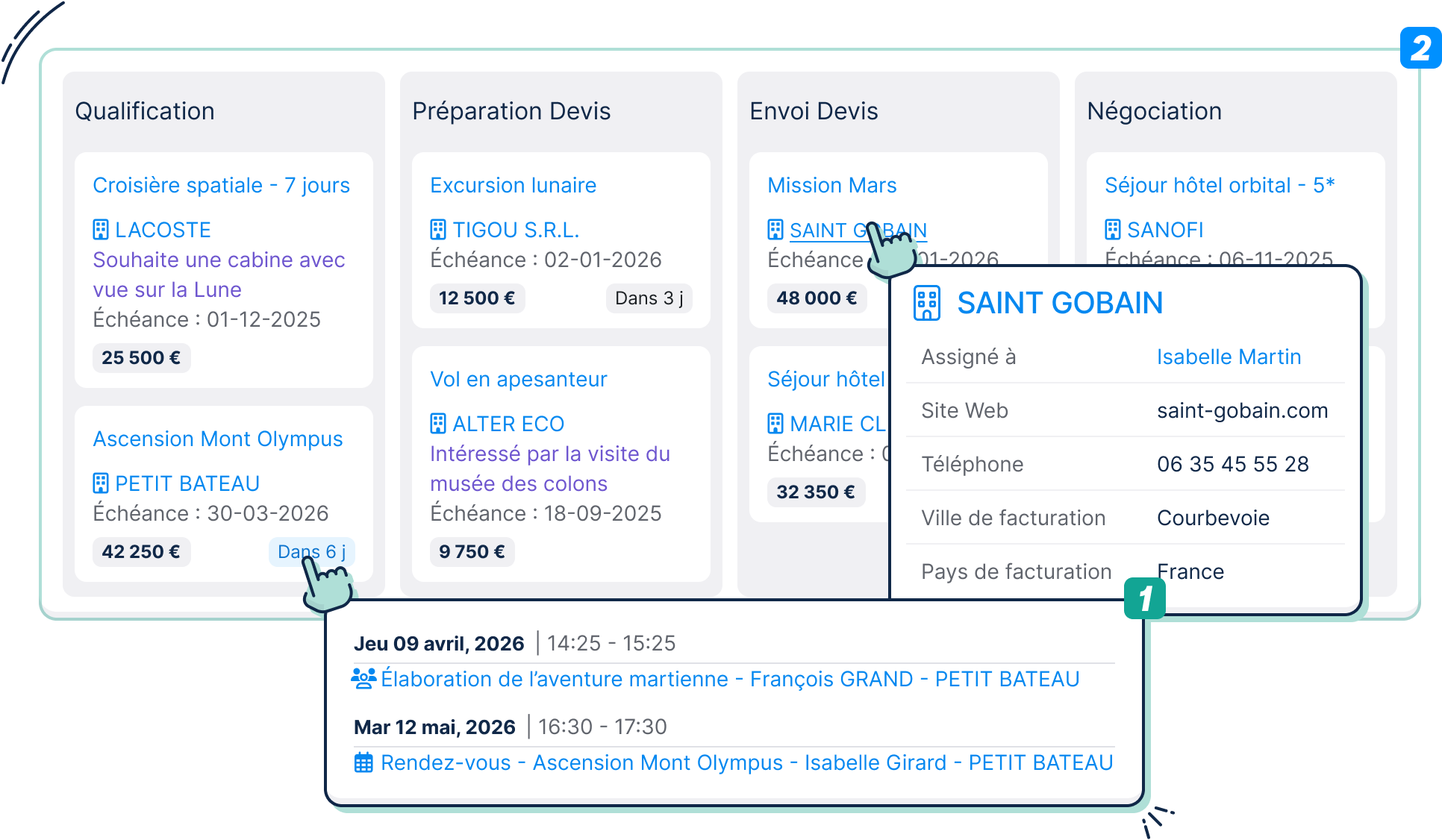Image resolution: width=1442 pixels, height=840 pixels.
Task: Click the SAINT GOBAIN popup title
Action: click(x=1060, y=303)
